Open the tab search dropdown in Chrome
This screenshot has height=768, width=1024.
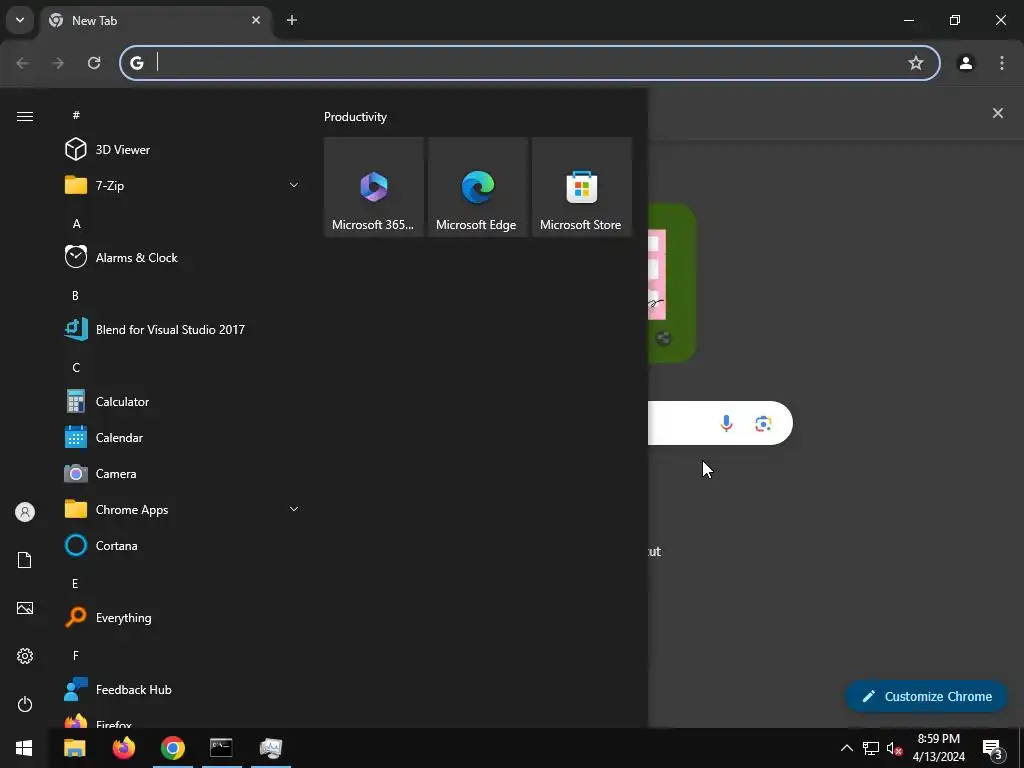coord(20,20)
